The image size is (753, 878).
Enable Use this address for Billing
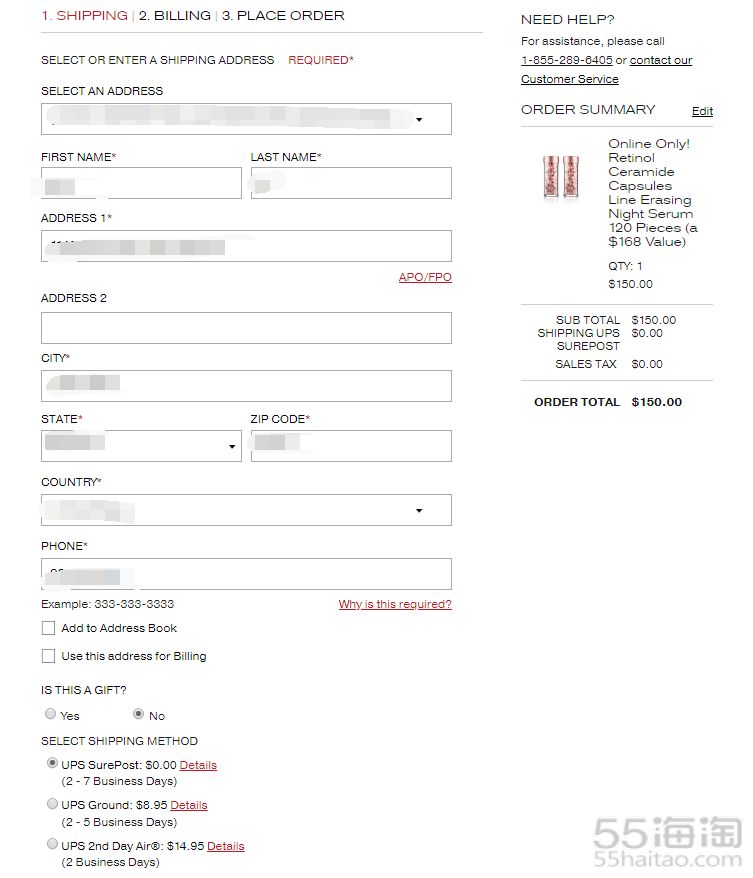tap(49, 656)
